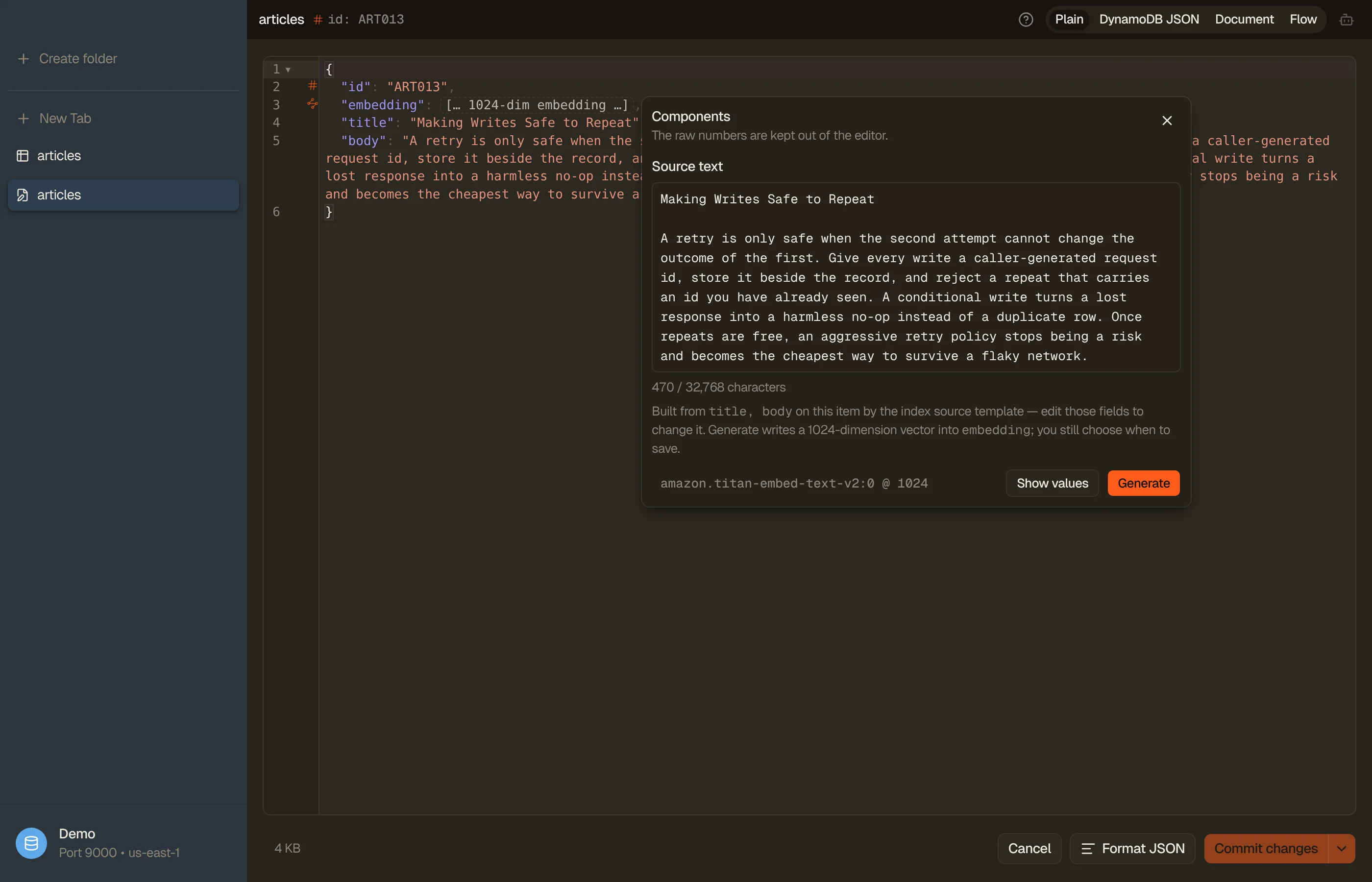This screenshot has height=882, width=1372.
Task: Switch to DynamoDB JSON view
Action: (x=1149, y=20)
